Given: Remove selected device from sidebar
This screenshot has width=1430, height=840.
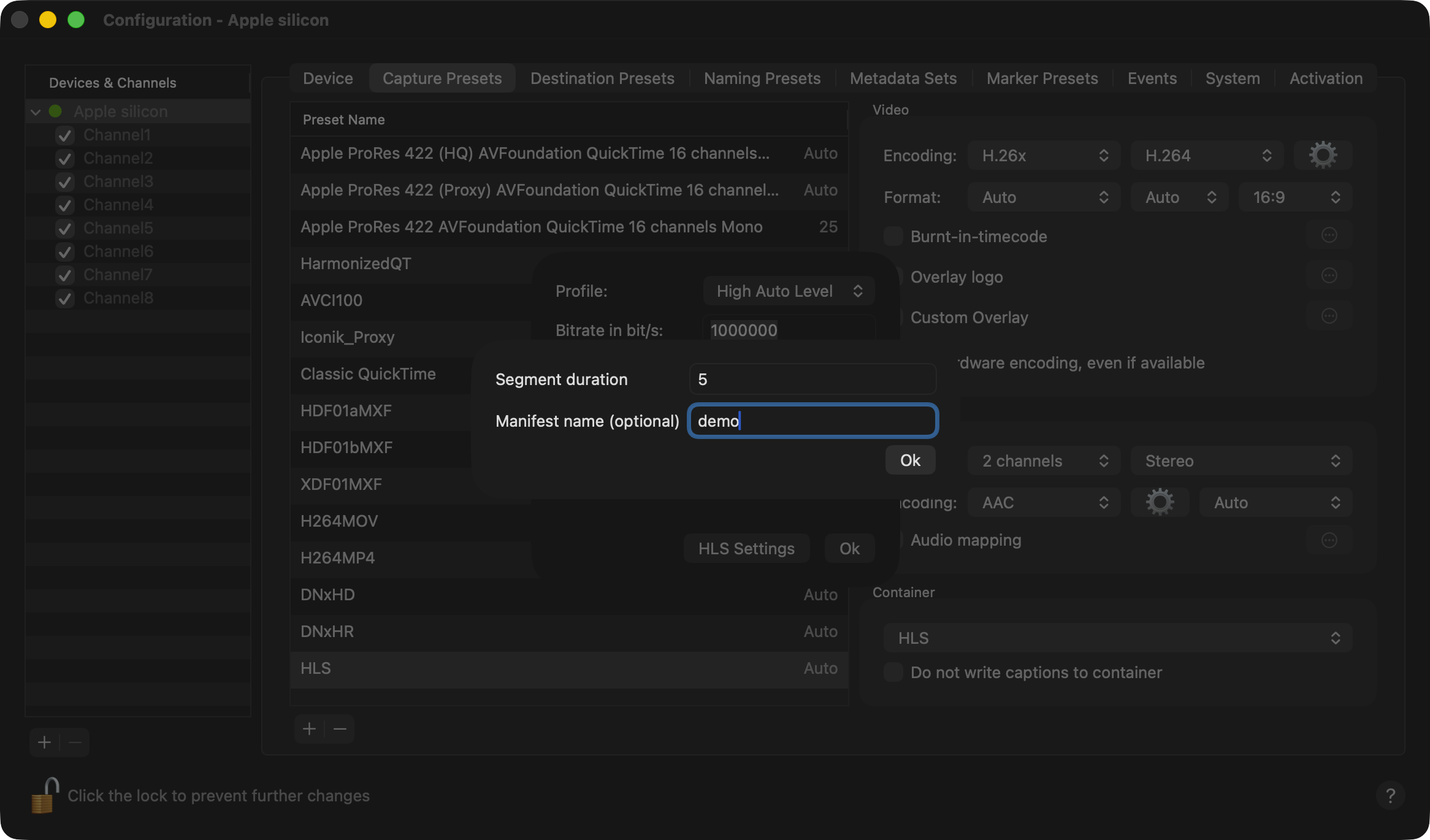Looking at the screenshot, I should pyautogui.click(x=75, y=743).
